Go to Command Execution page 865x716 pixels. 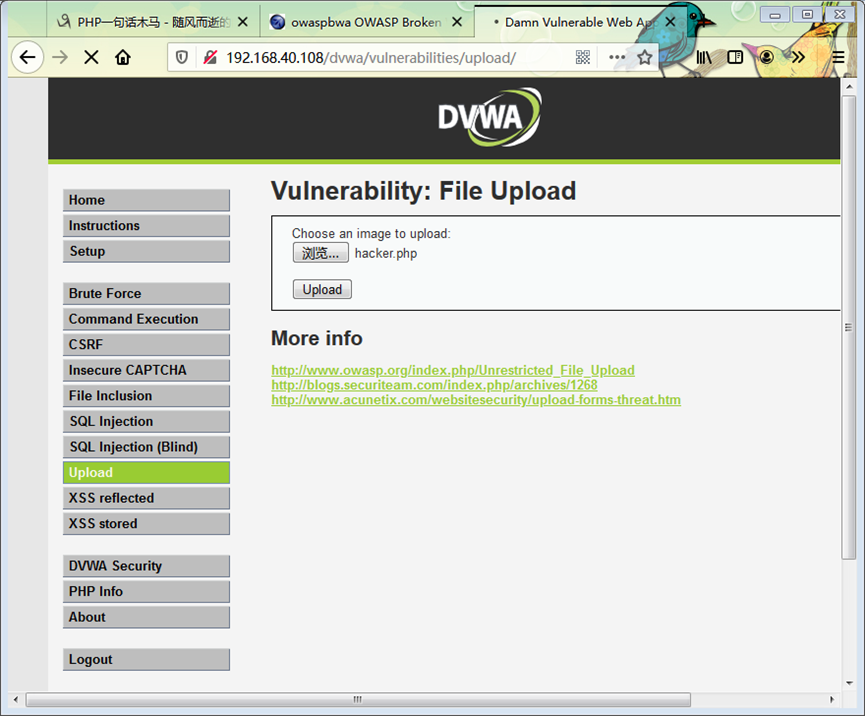tap(146, 319)
